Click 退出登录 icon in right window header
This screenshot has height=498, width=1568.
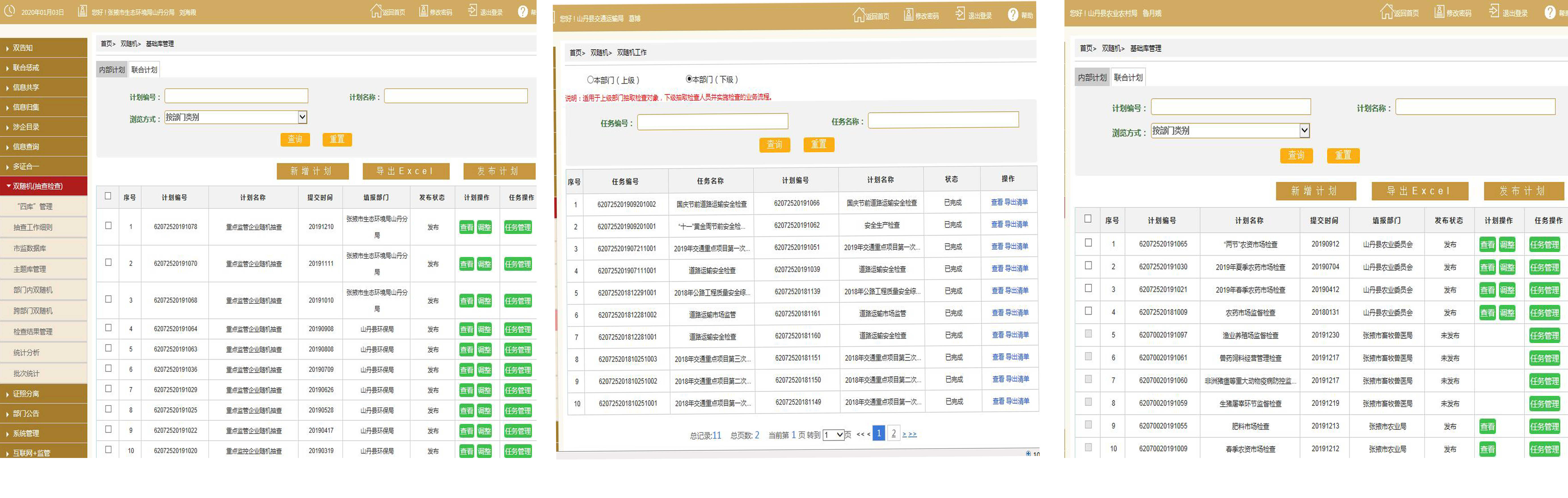(1494, 11)
